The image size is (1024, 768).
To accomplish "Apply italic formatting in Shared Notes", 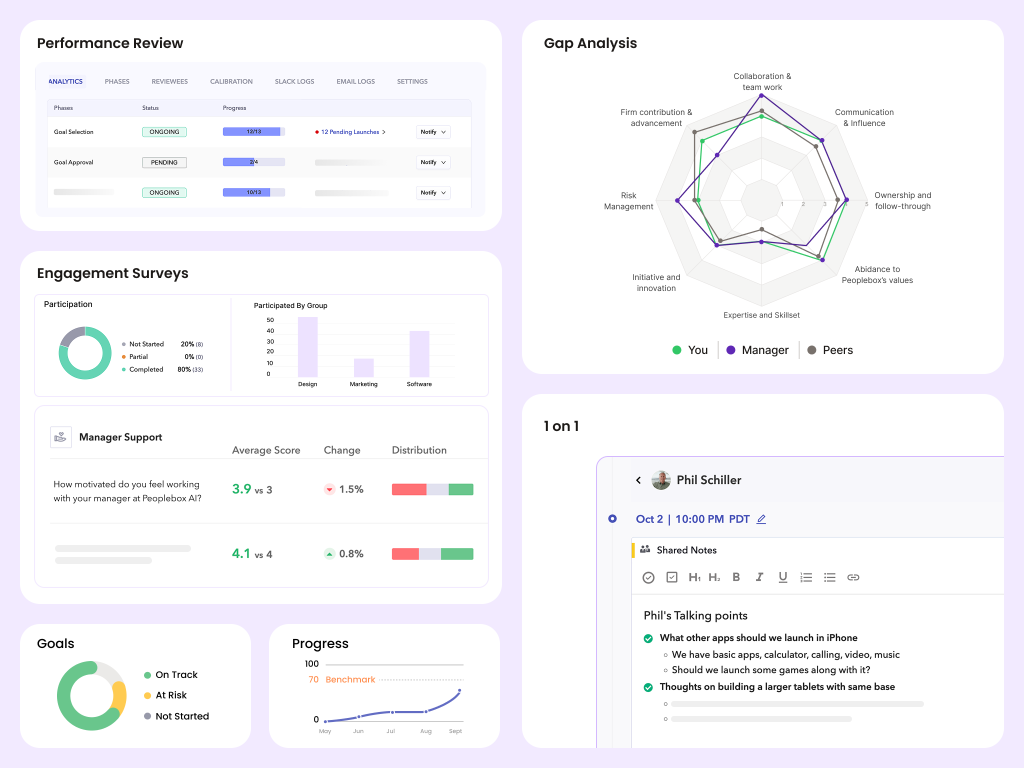I will 759,577.
